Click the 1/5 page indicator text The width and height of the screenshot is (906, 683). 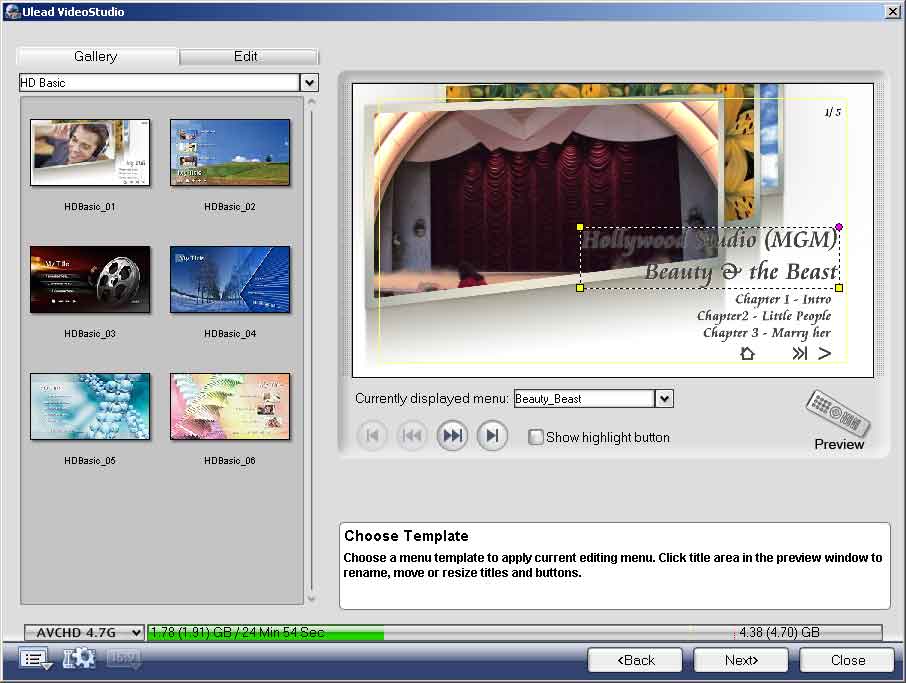click(x=832, y=112)
